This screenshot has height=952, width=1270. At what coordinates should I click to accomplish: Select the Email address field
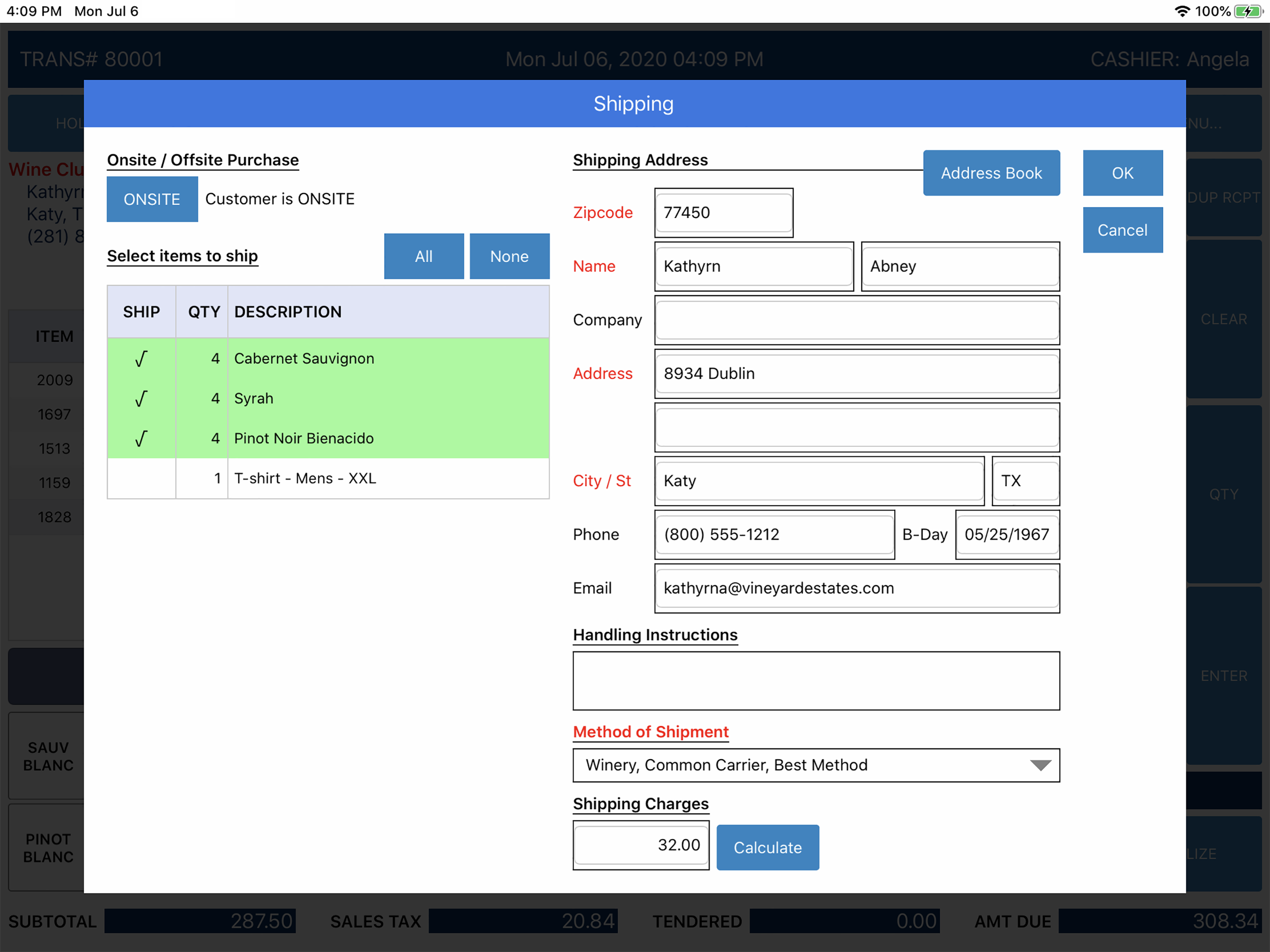857,588
